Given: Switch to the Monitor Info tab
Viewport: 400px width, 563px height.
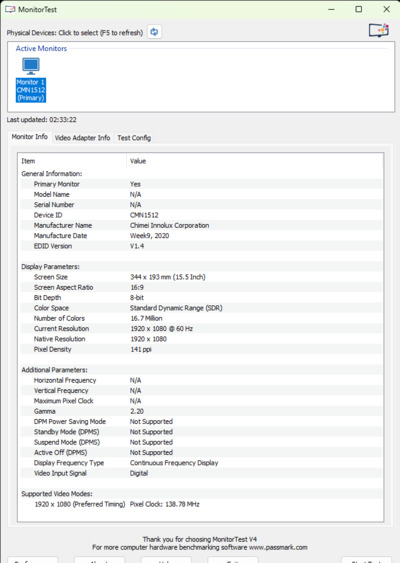Looking at the screenshot, I should click(29, 137).
